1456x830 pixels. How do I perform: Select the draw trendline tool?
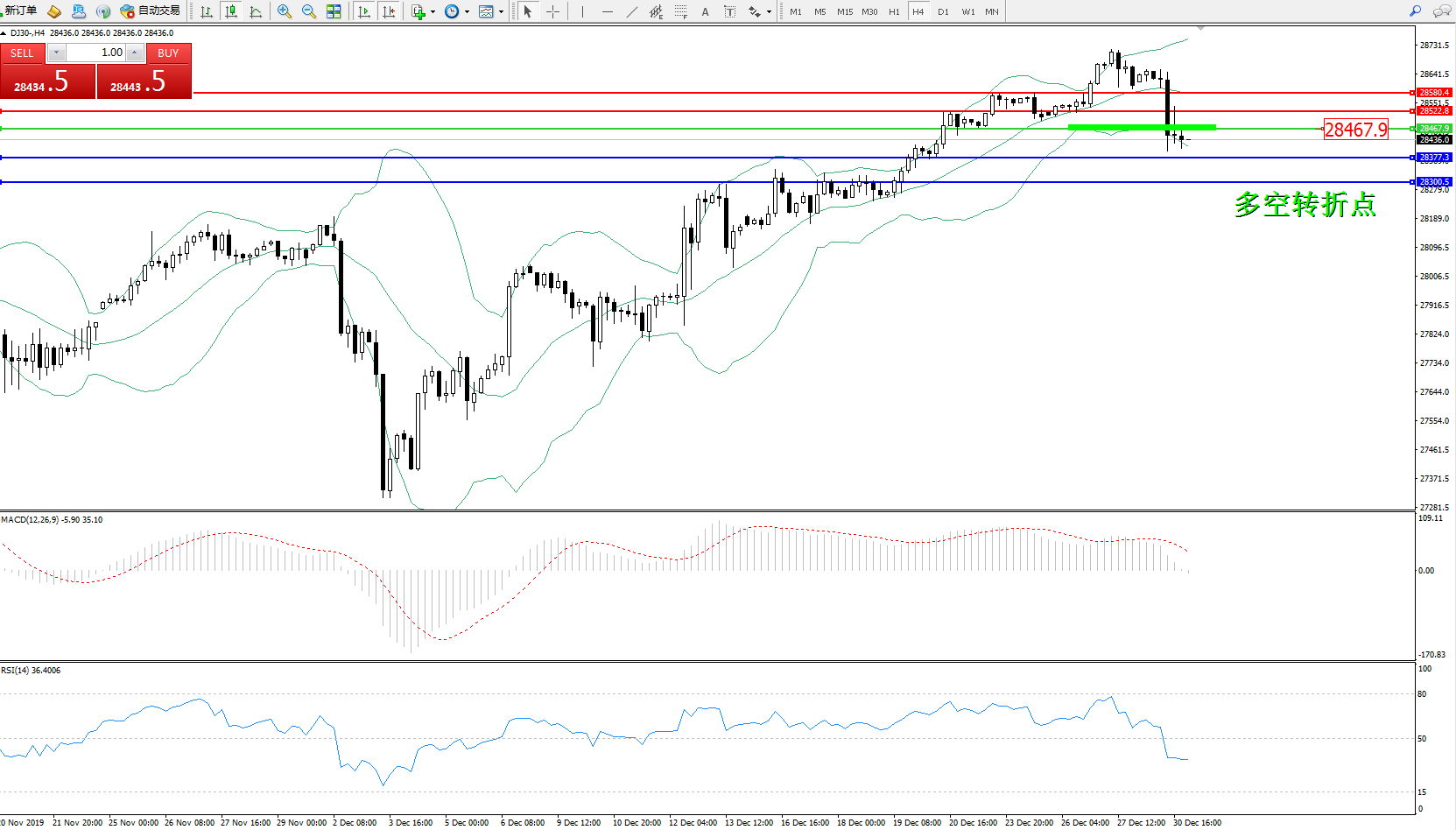(632, 11)
